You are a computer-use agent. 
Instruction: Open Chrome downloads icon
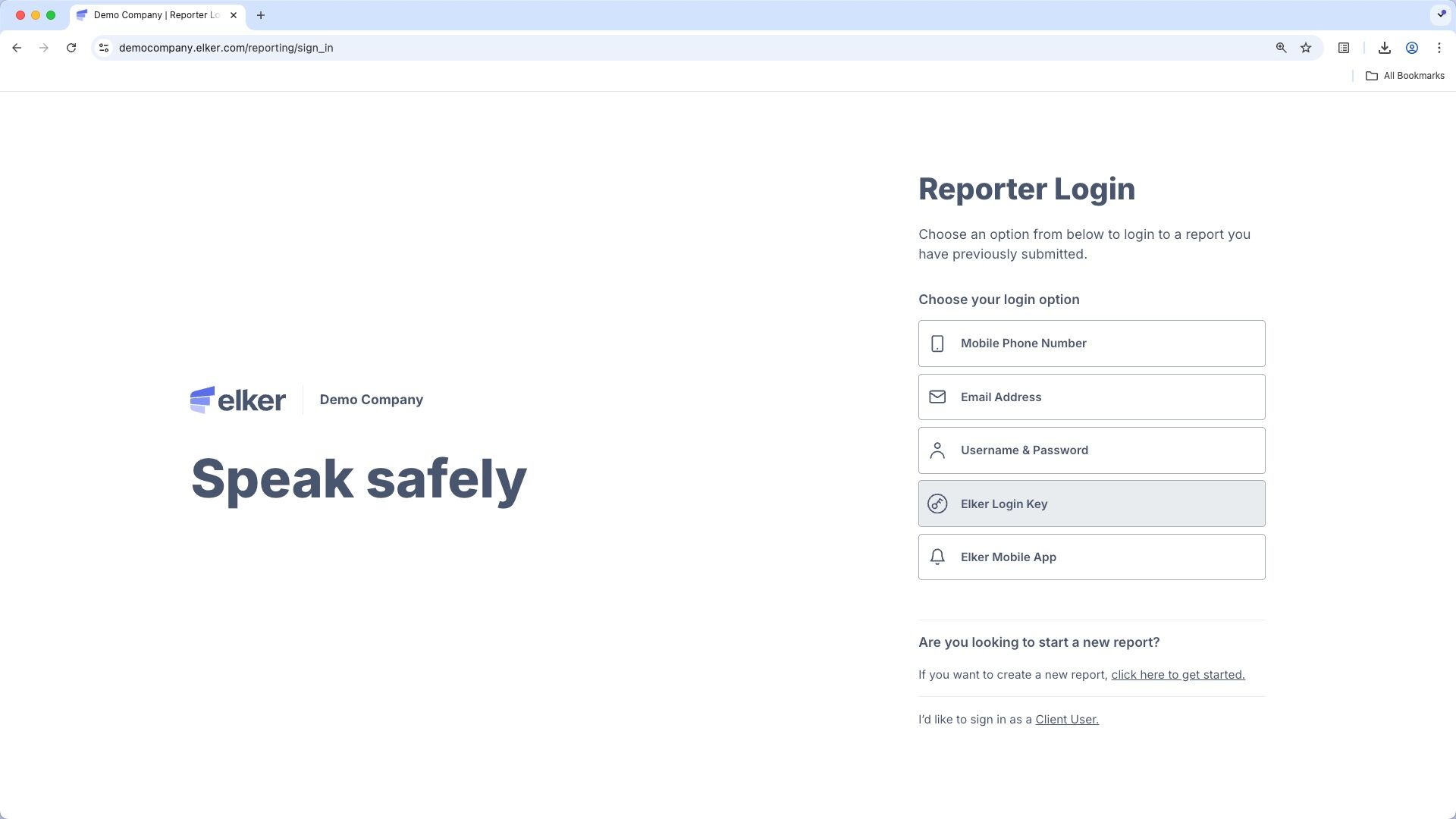point(1384,48)
